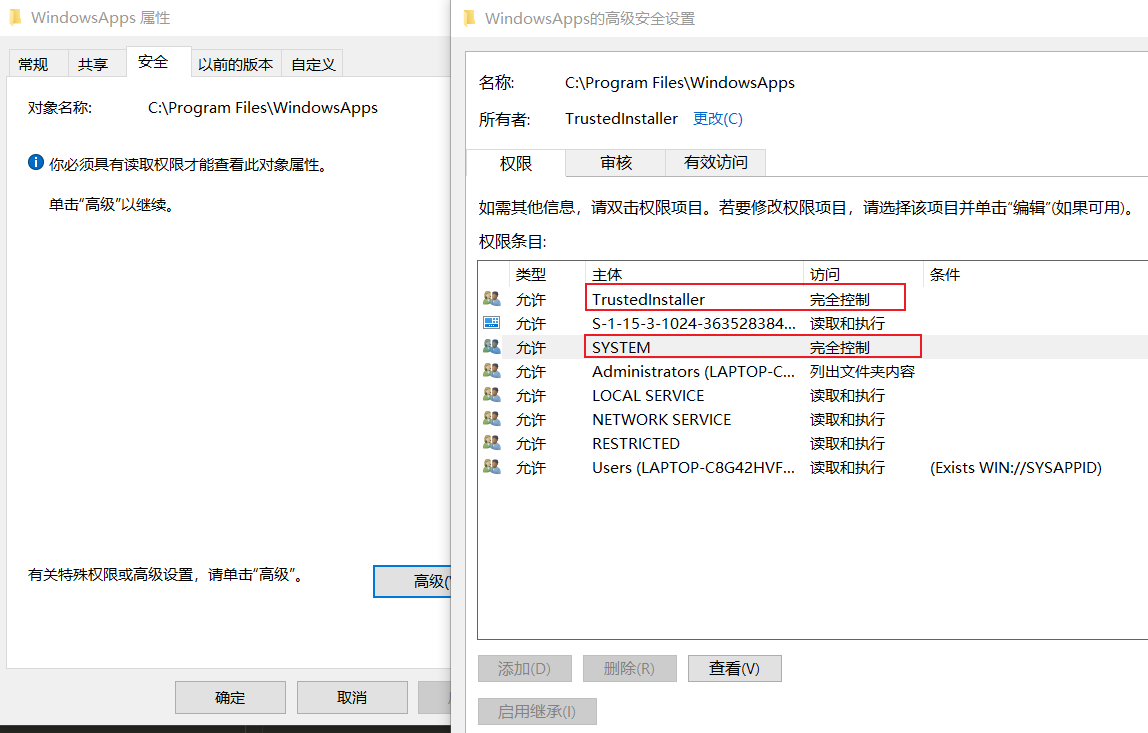Click the user icon of the LOCAL SERVICE row
Viewport: 1148px width, 733px height.
491,395
